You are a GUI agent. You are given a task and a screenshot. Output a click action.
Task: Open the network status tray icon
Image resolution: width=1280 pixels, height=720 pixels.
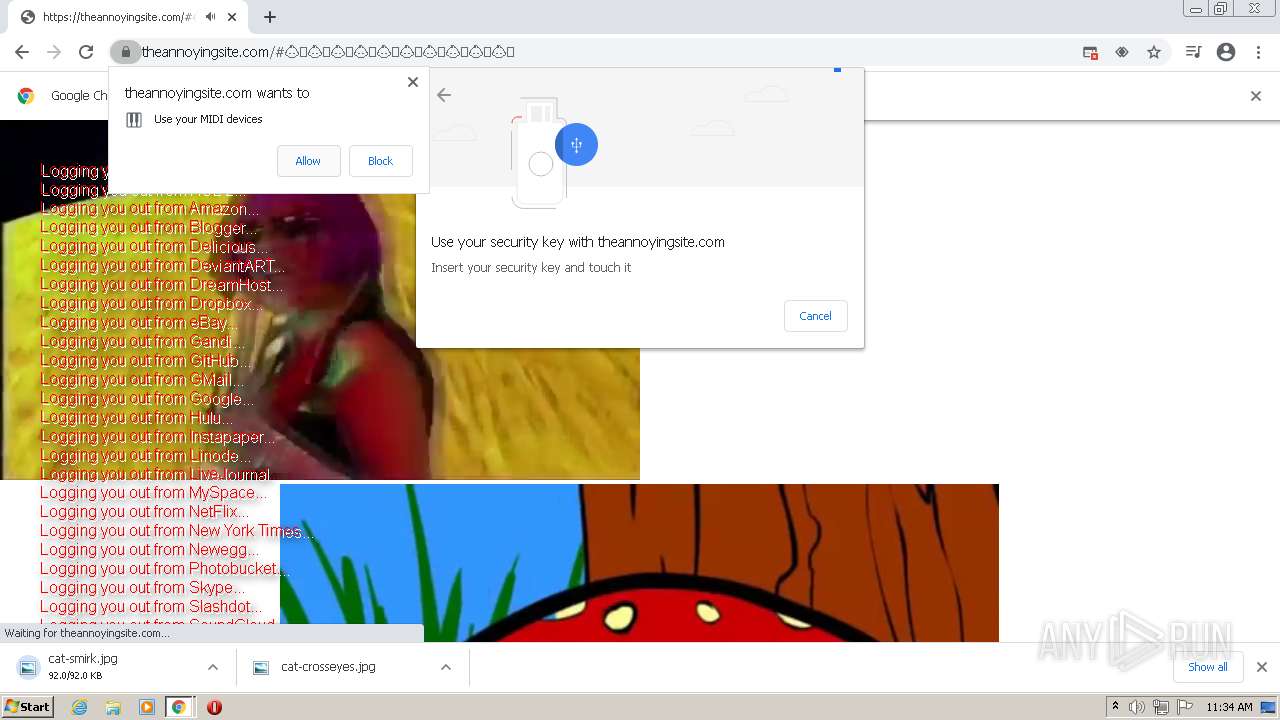(1161, 707)
